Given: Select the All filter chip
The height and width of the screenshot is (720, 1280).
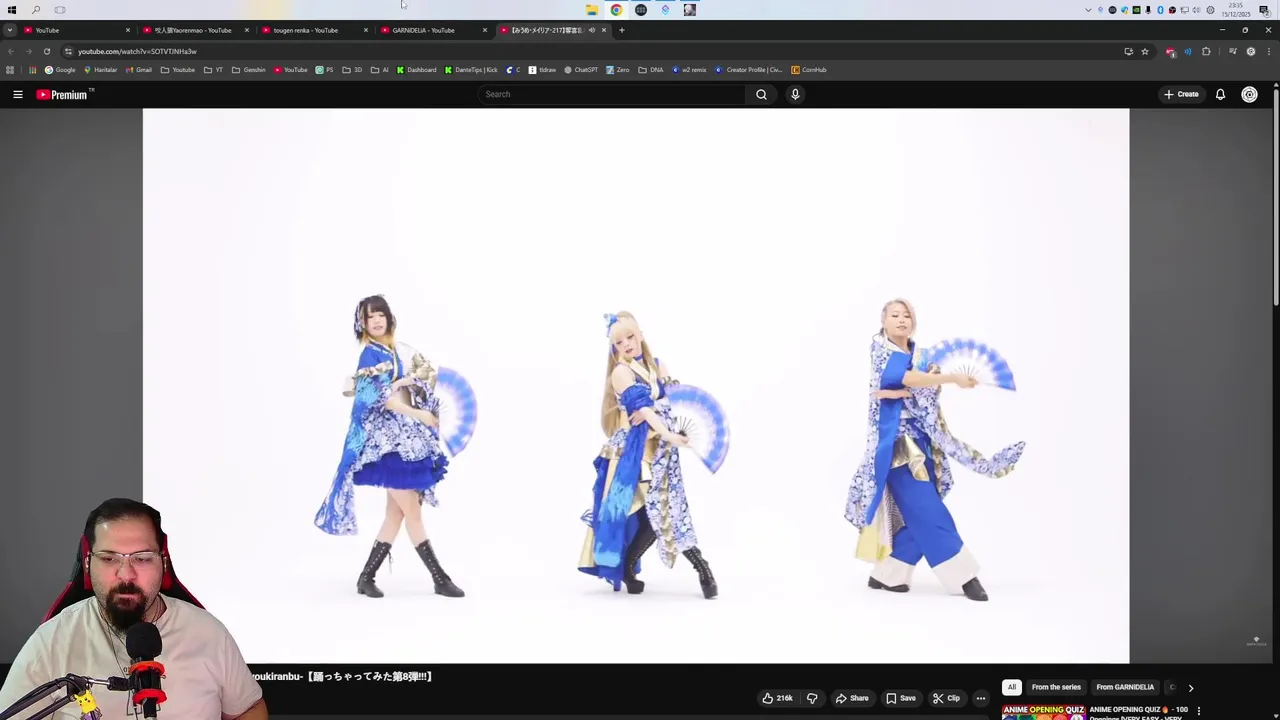Looking at the screenshot, I should point(1012,688).
